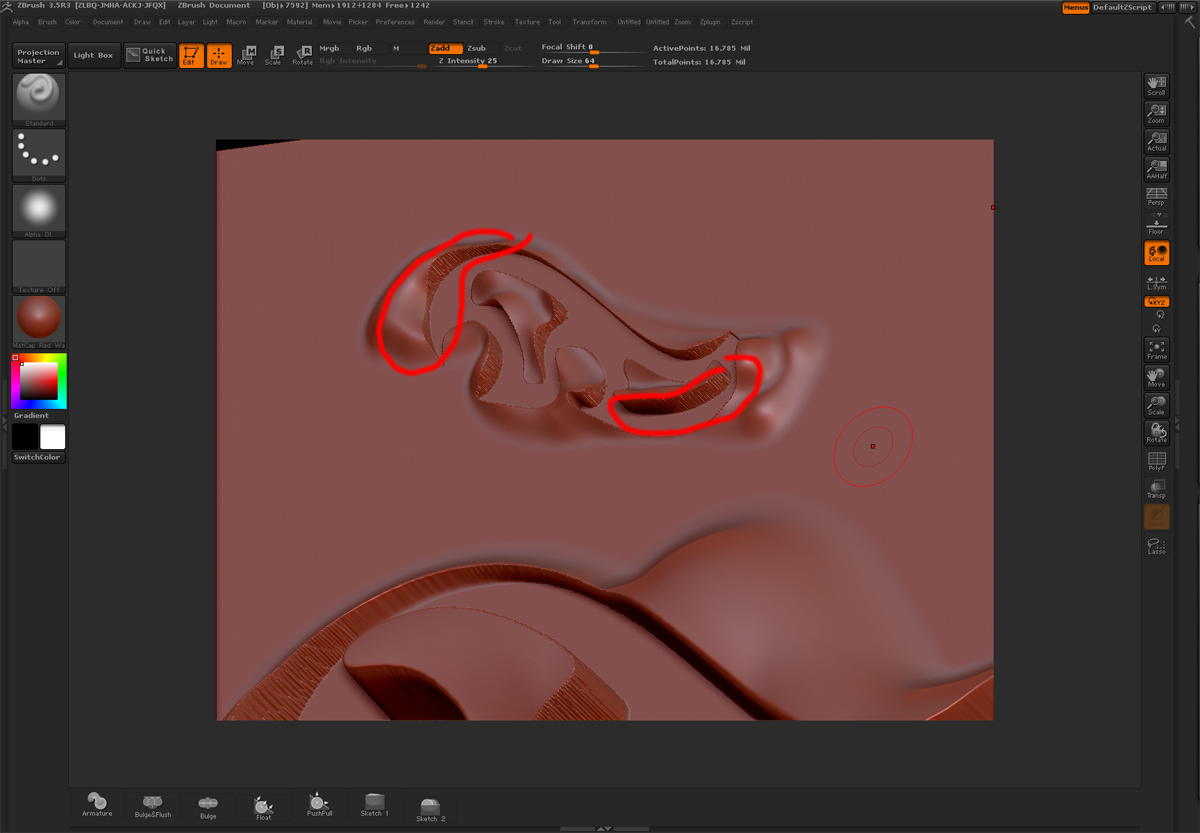
Task: Open the Tool menu
Action: point(555,22)
